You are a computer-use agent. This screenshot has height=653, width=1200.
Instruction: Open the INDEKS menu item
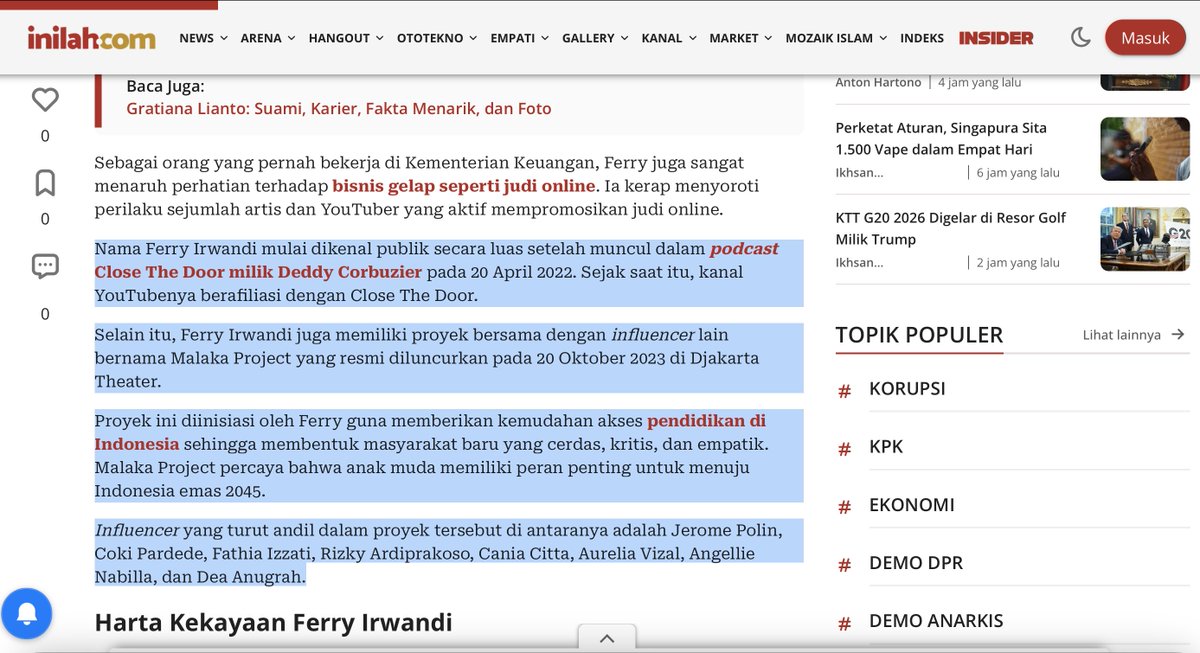(922, 38)
